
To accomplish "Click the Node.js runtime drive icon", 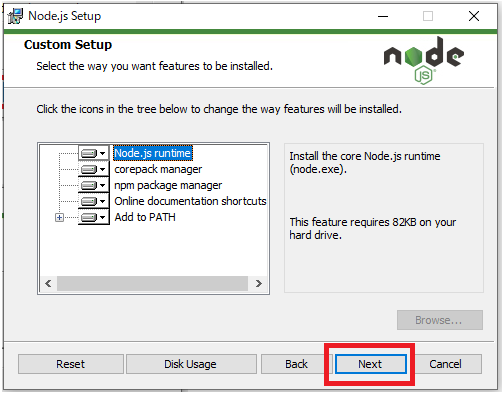I will [89, 153].
